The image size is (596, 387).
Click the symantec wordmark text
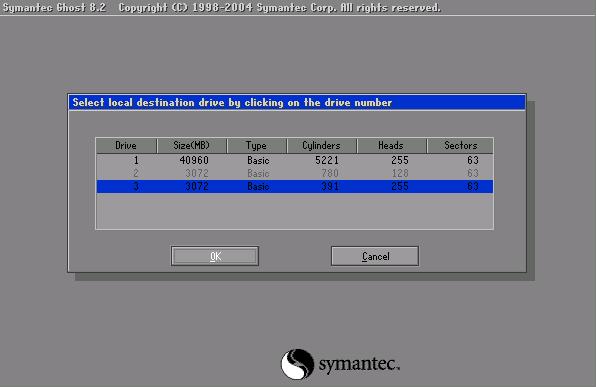359,364
